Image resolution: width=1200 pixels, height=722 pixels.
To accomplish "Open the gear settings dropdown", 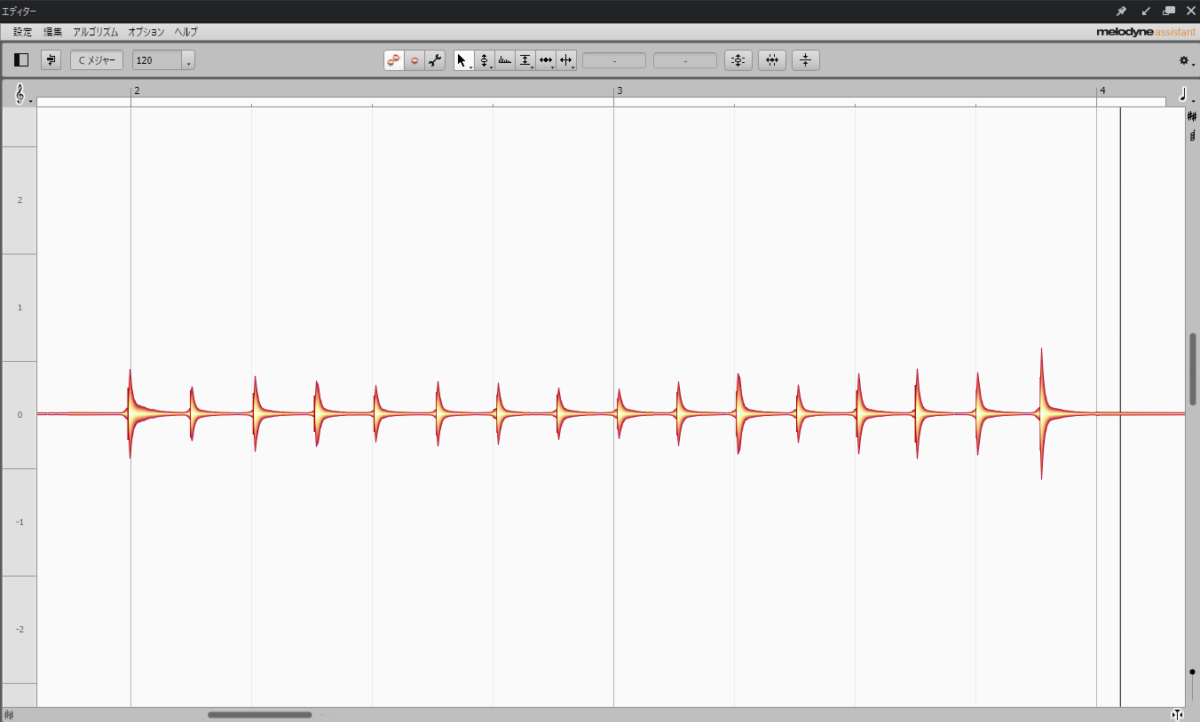I will click(1185, 61).
